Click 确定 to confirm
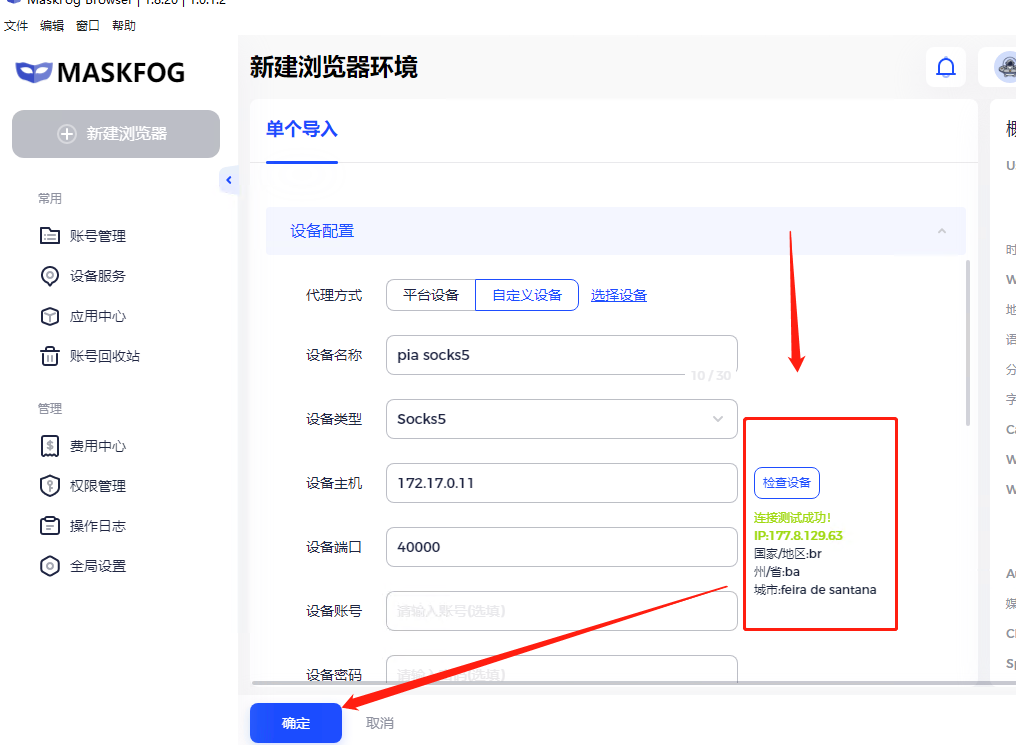1016x745 pixels. 296,723
